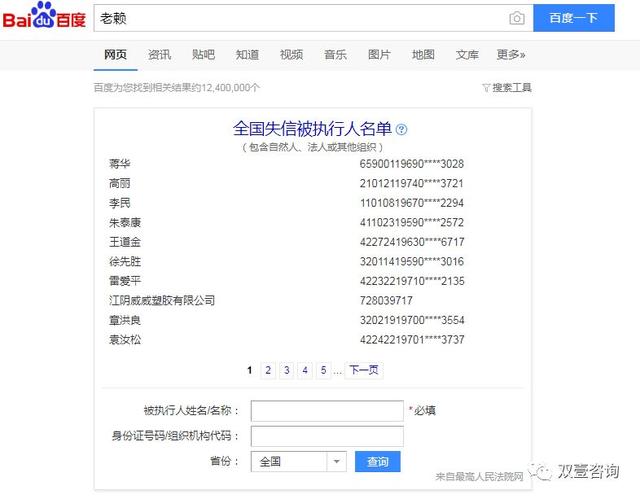Viewport: 640px width, 499px height.
Task: Select 江阴威威塑胶有限公司 entry in list
Action: pos(162,300)
